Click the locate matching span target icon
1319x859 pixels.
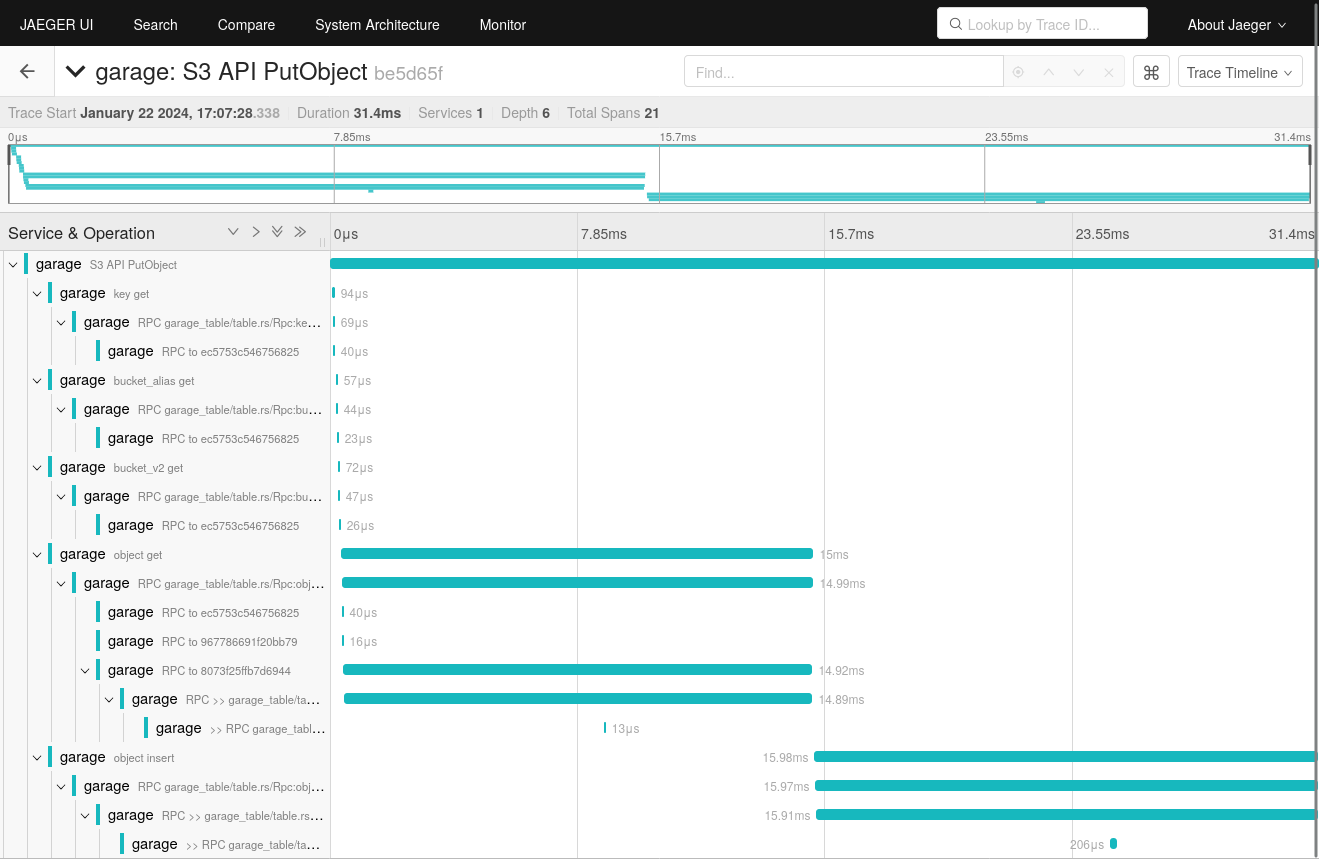coord(1018,72)
